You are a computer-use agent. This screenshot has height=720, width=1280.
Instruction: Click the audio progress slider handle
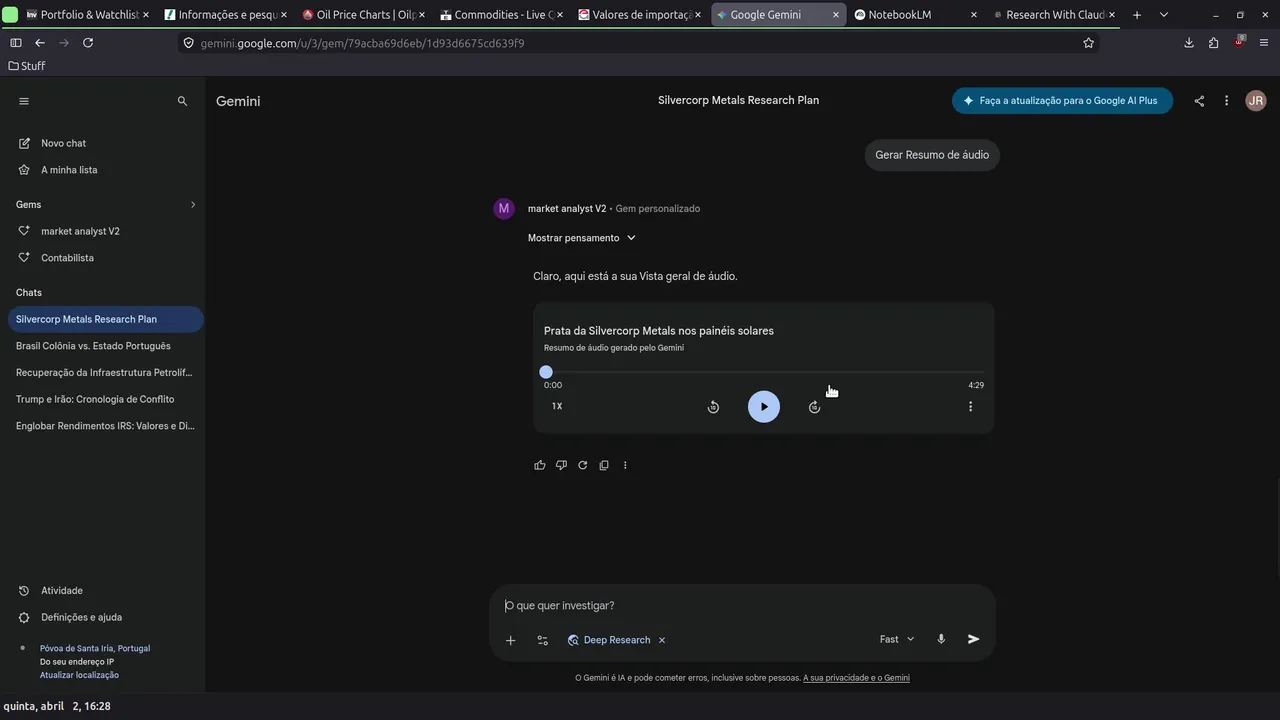[546, 372]
